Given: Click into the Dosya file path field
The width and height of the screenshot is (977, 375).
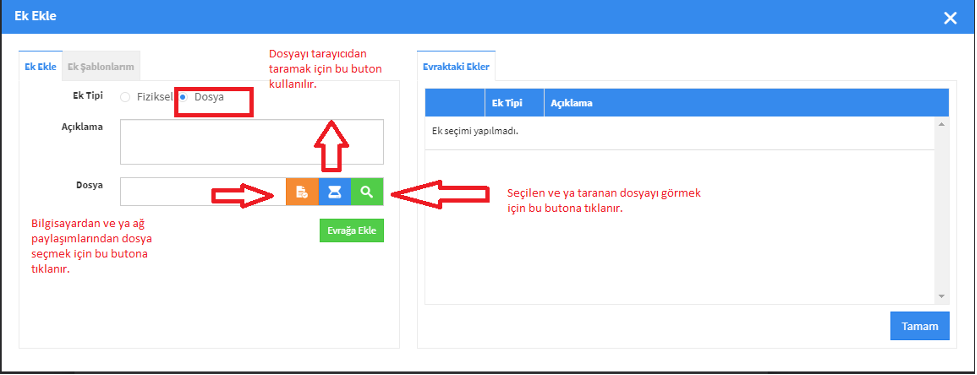Looking at the screenshot, I should (x=203, y=192).
